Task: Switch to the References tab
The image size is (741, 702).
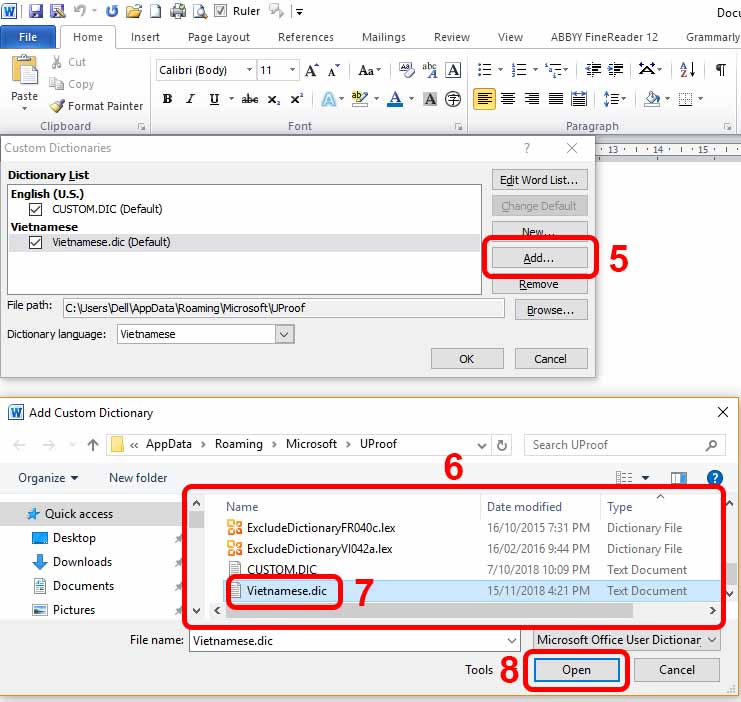Action: (306, 37)
